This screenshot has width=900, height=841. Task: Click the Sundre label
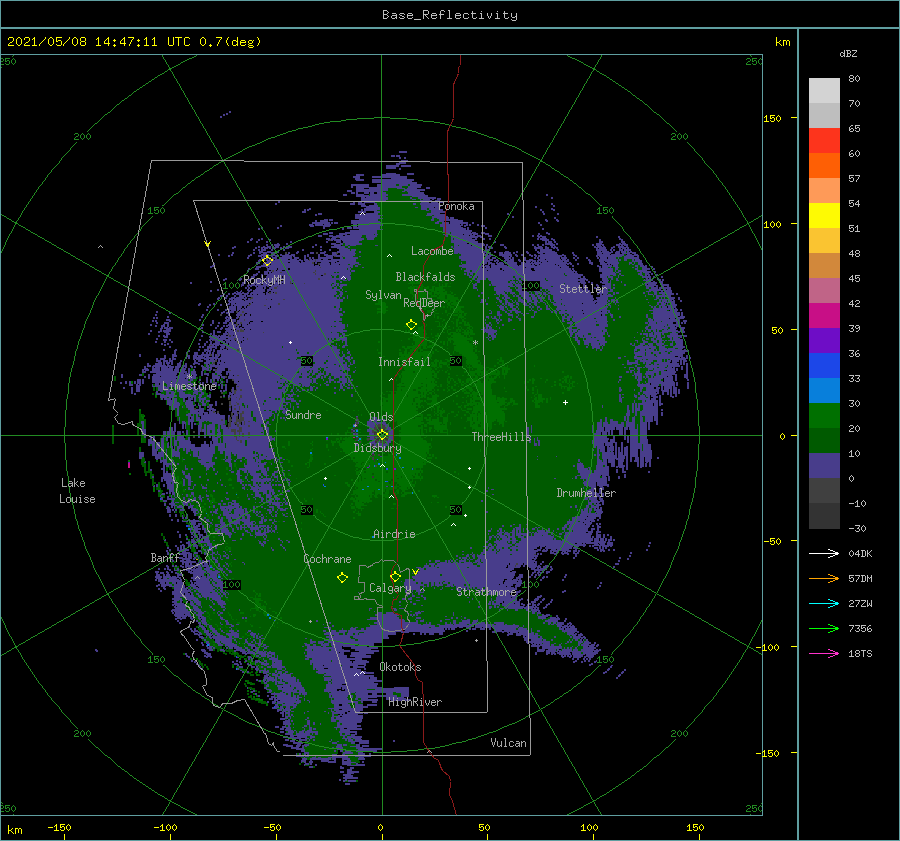[303, 415]
